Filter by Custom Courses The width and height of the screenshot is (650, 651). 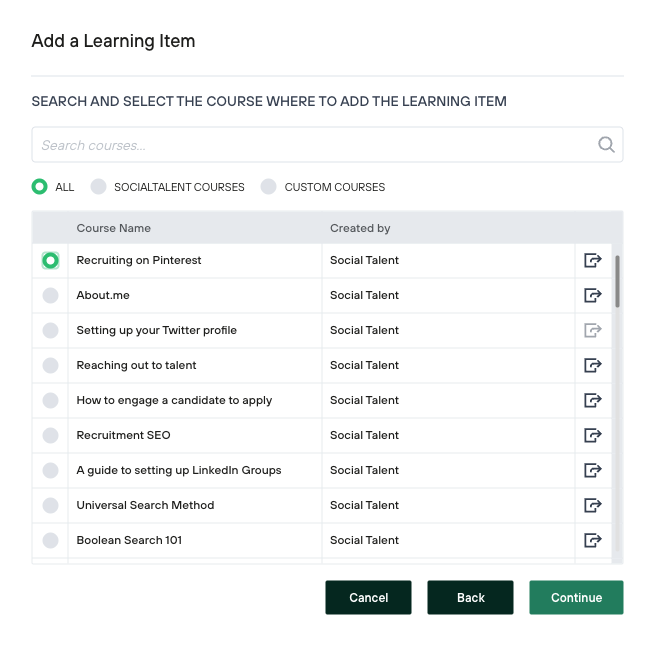point(268,187)
